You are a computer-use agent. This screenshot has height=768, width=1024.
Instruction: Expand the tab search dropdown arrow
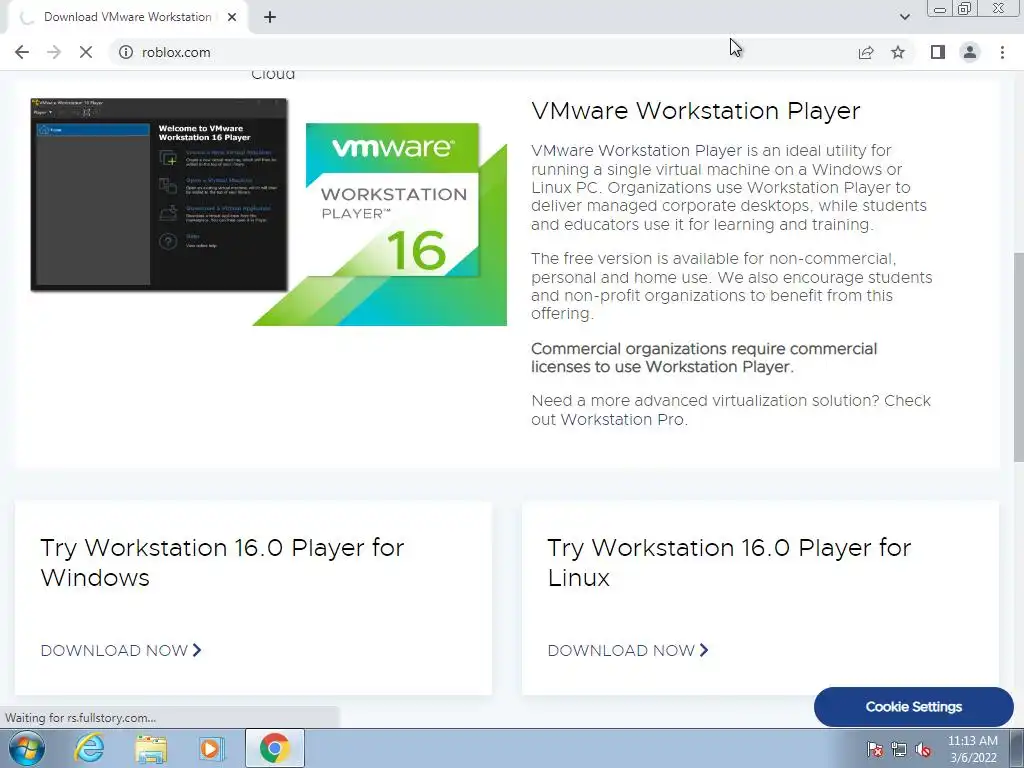pyautogui.click(x=904, y=17)
